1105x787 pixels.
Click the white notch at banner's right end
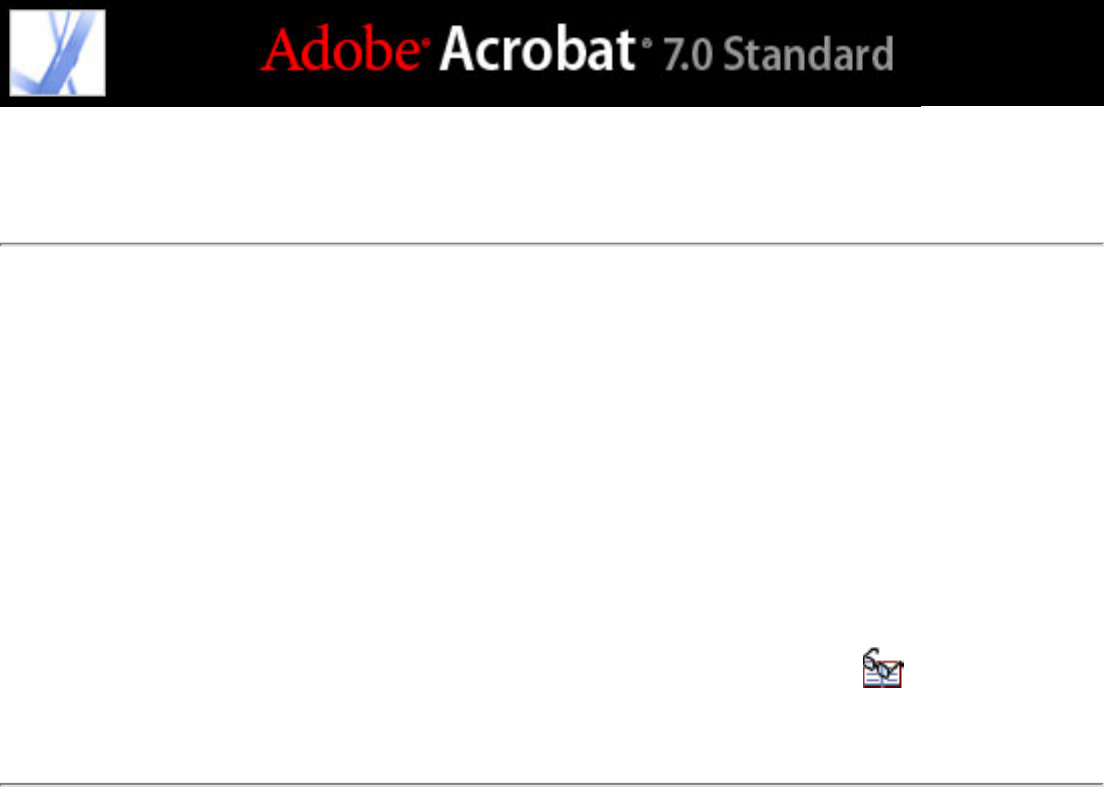click(1013, 107)
